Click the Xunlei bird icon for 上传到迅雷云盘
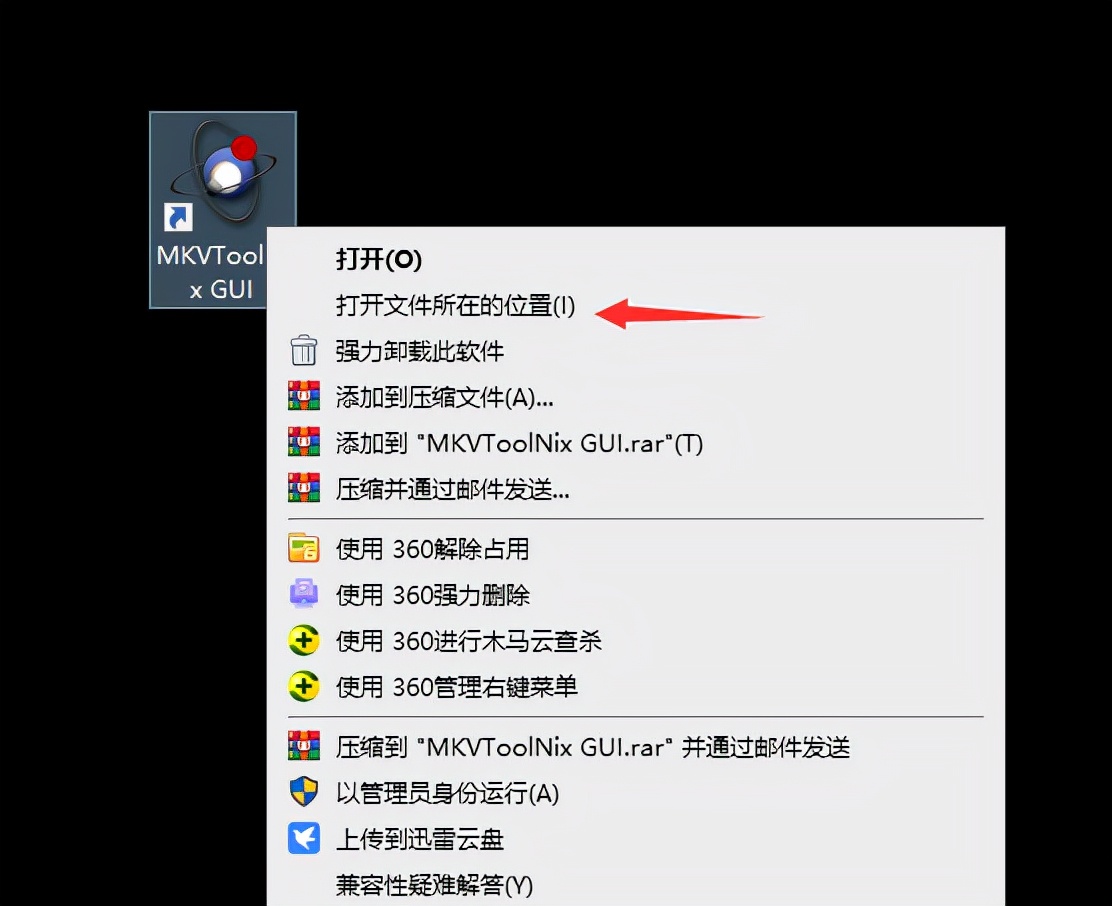 tap(304, 838)
